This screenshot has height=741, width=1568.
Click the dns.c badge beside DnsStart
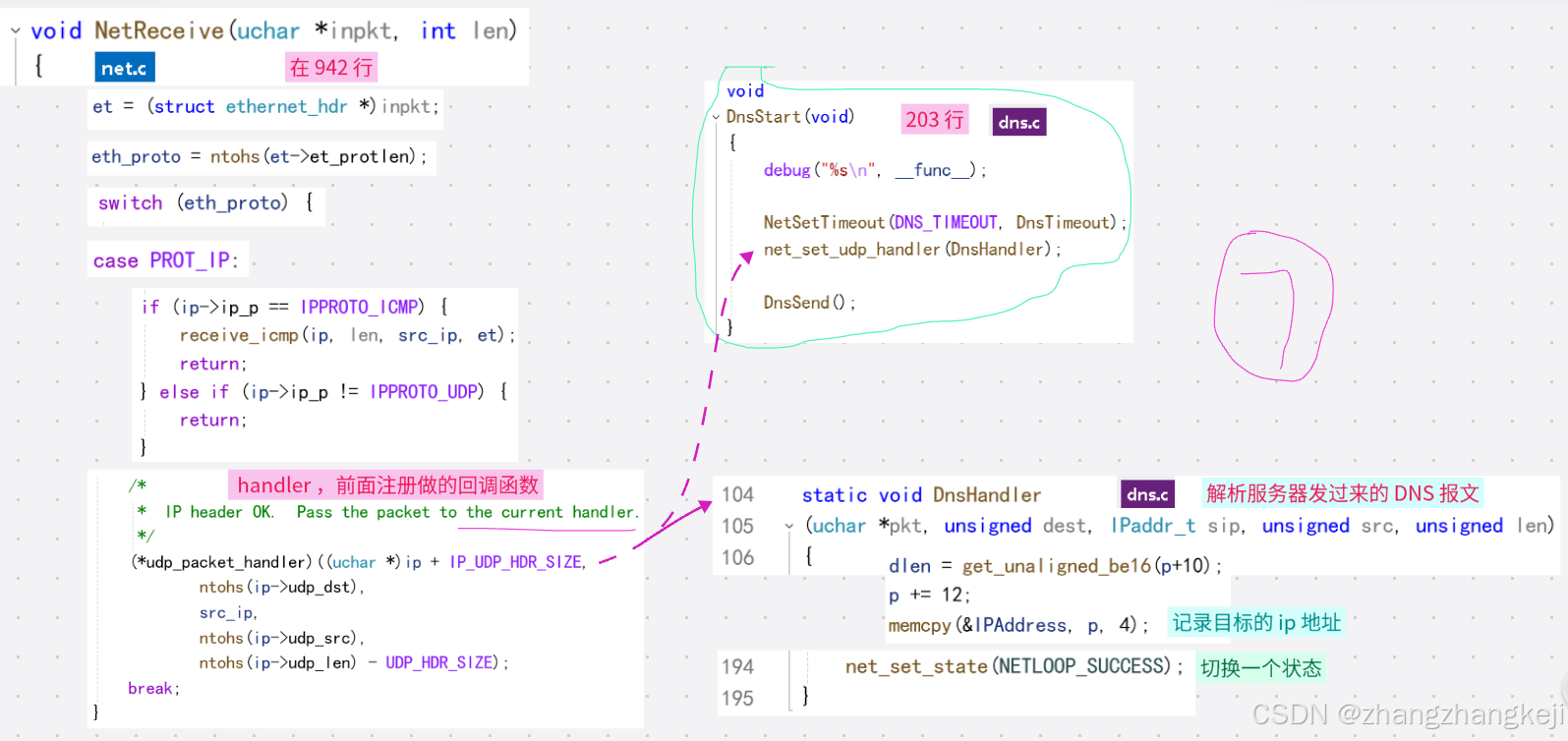pos(1019,122)
